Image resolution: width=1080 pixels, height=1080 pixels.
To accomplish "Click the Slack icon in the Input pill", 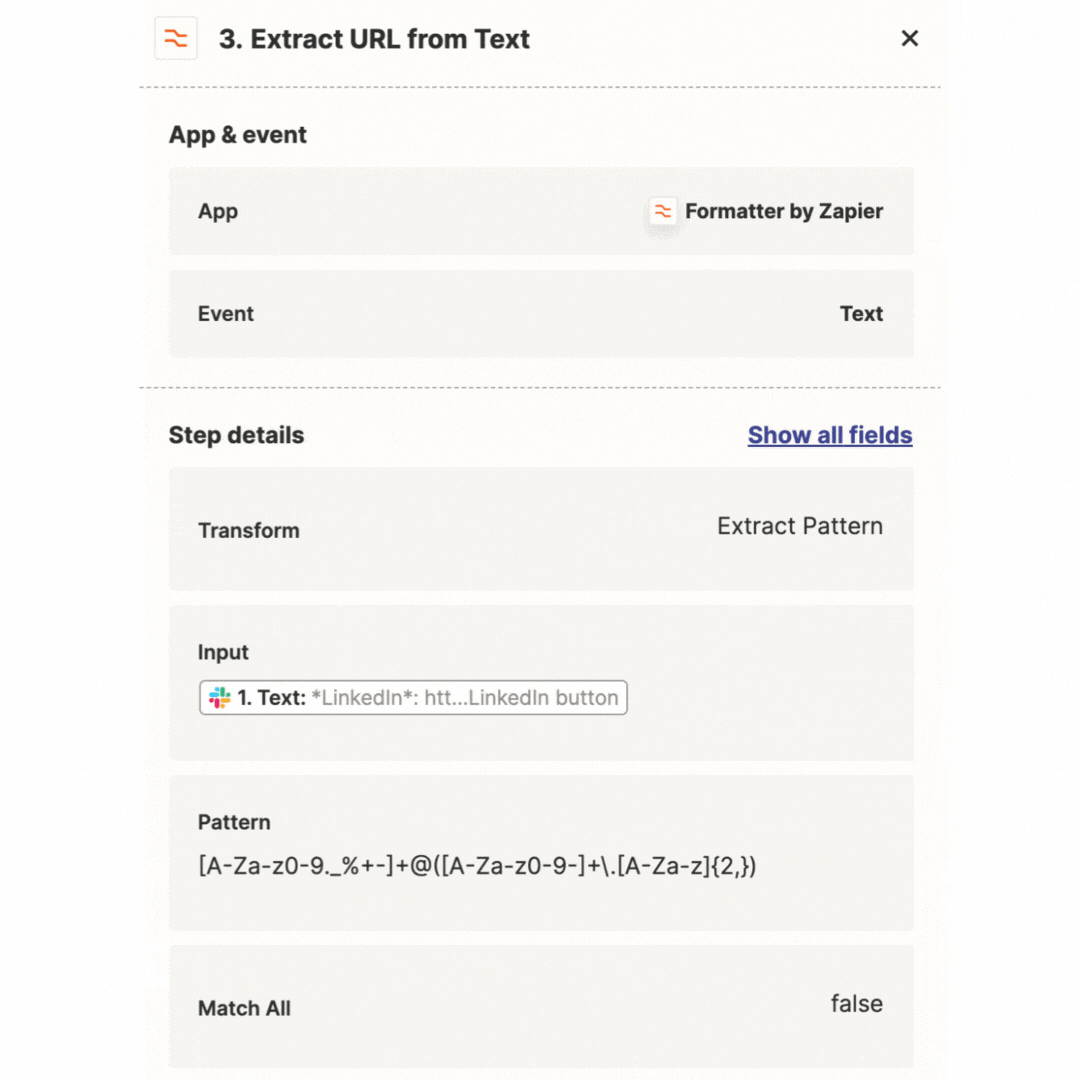I will tap(220, 698).
